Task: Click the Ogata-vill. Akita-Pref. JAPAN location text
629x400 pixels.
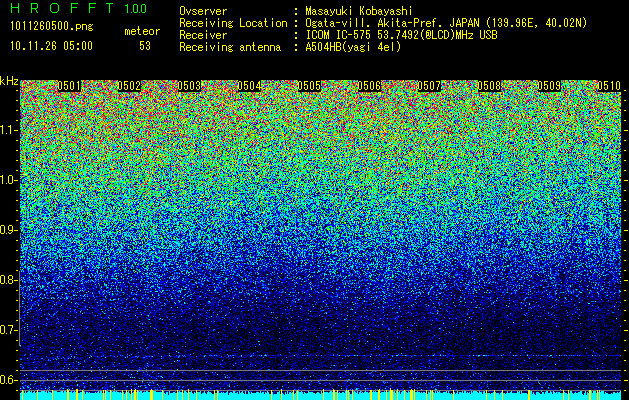Action: point(446,23)
